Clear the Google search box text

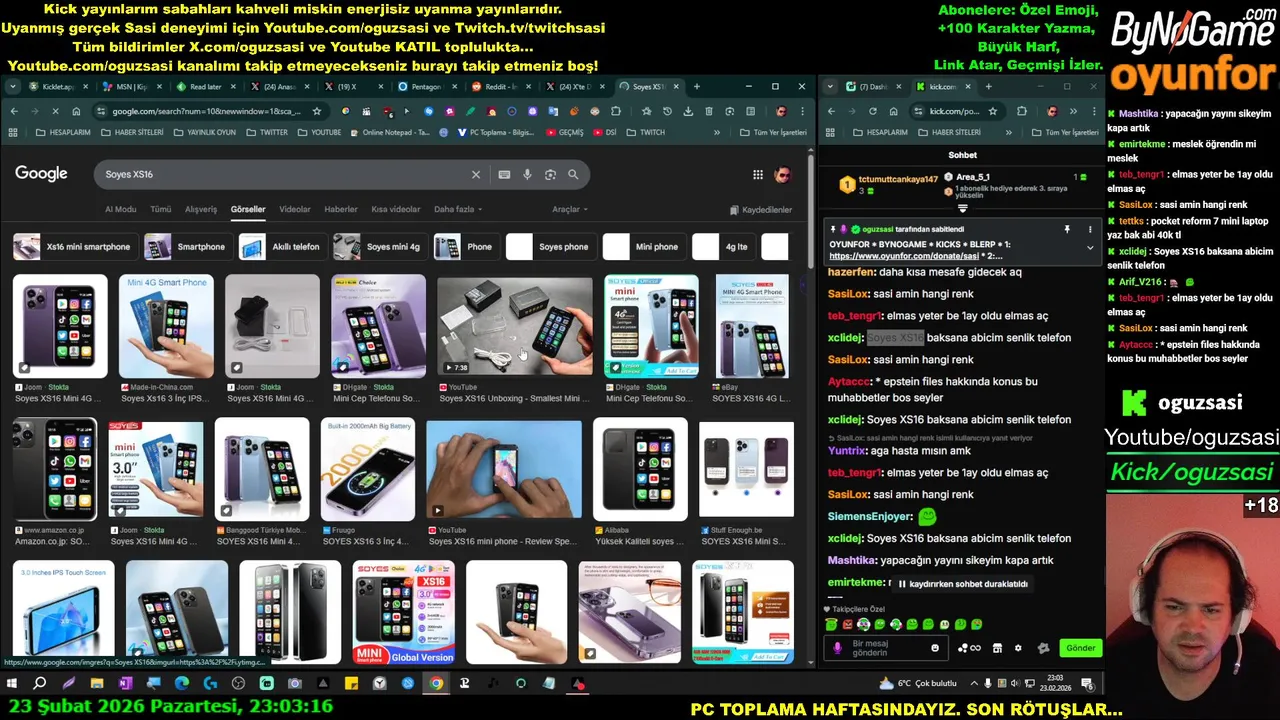pos(476,174)
